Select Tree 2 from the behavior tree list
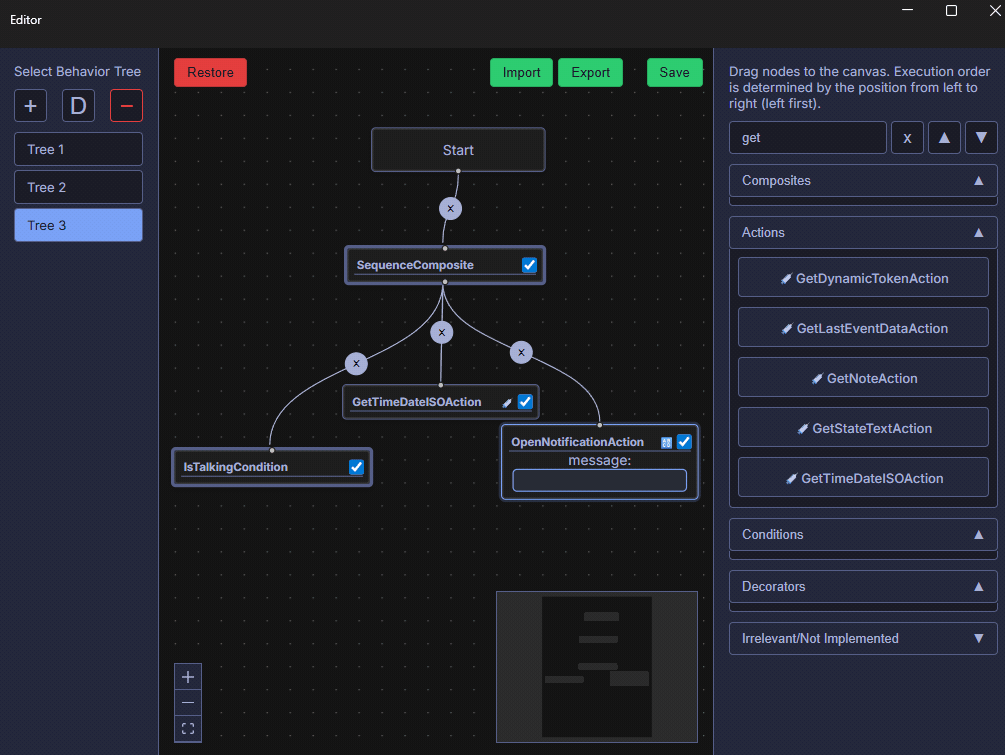1005x755 pixels. (78, 187)
